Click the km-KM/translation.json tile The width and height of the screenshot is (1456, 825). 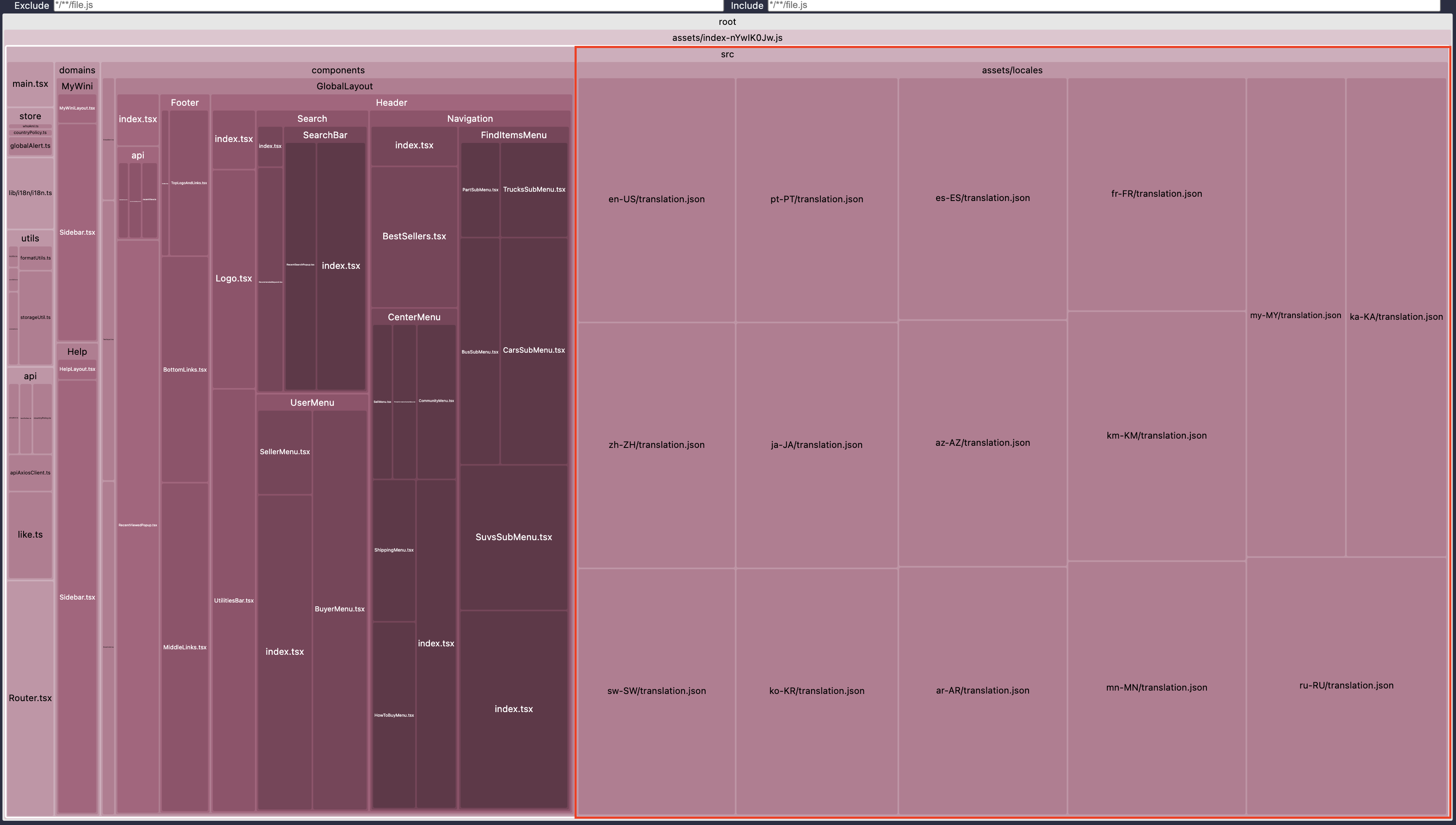point(1156,436)
